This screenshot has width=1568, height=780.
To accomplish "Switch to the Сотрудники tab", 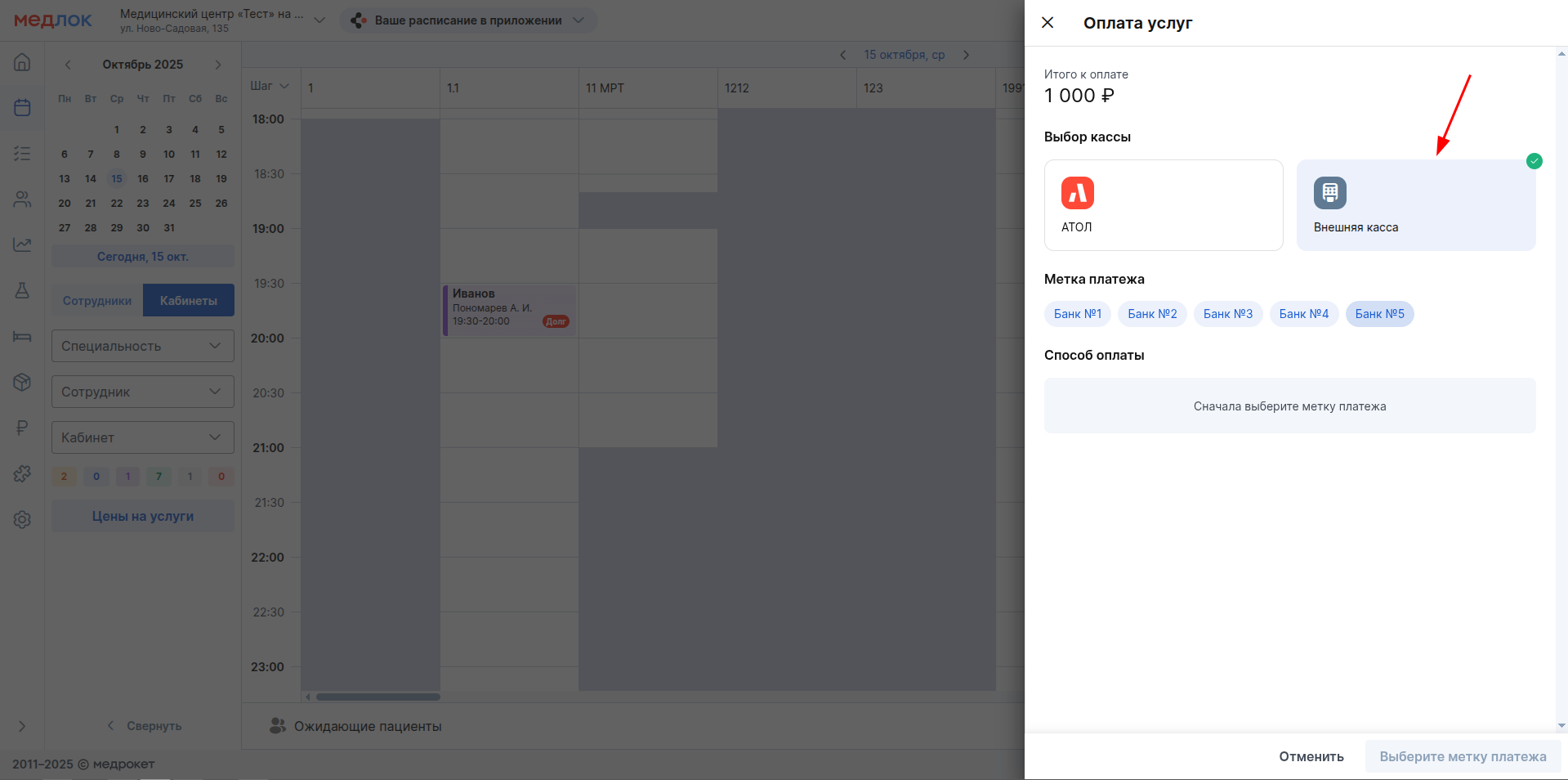I will (x=97, y=300).
